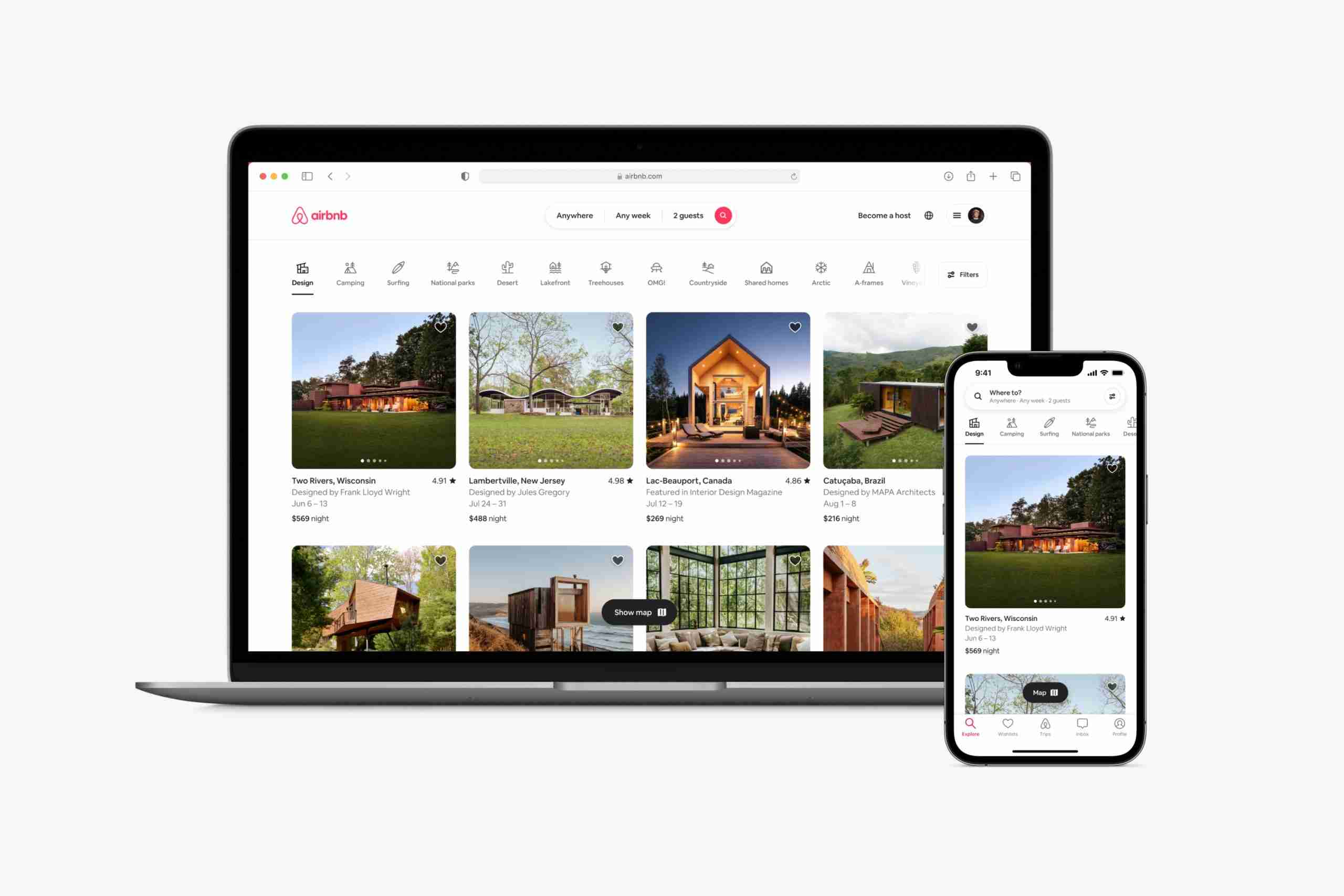Expand the hamburger menu
1344x896 pixels.
[x=956, y=215]
